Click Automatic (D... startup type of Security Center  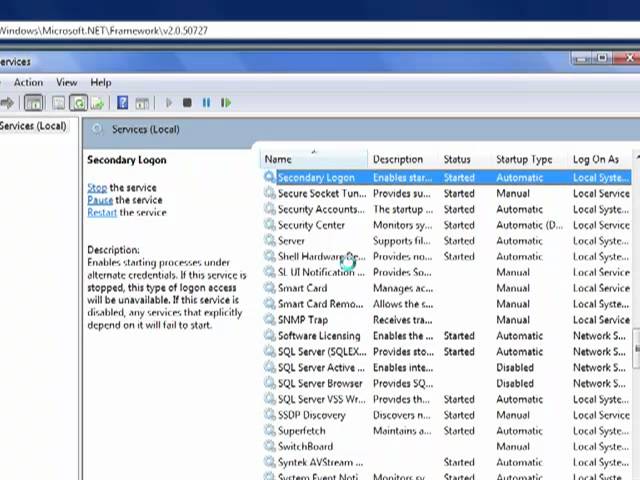(x=529, y=224)
